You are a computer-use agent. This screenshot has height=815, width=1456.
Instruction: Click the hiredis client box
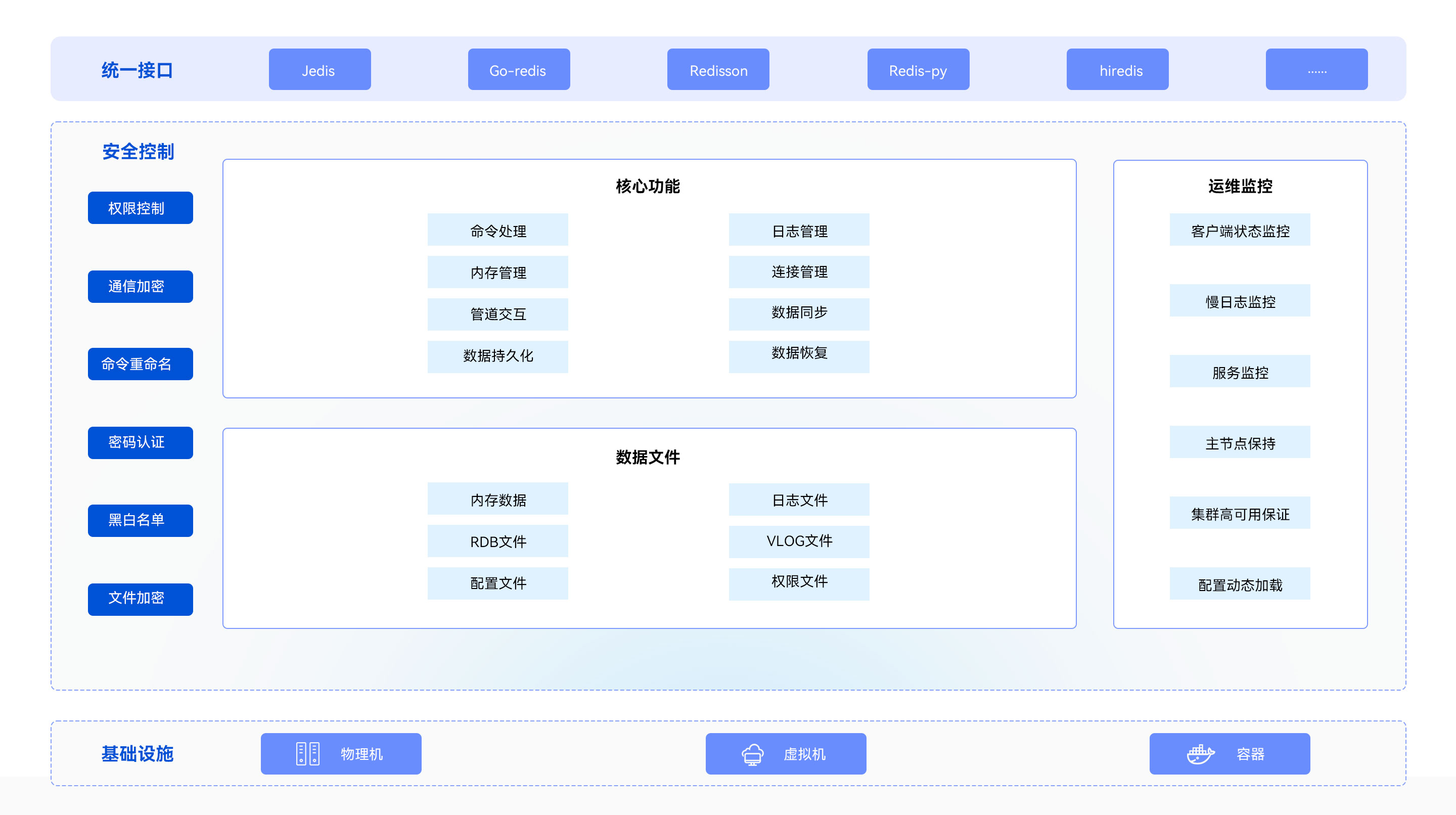(1117, 70)
